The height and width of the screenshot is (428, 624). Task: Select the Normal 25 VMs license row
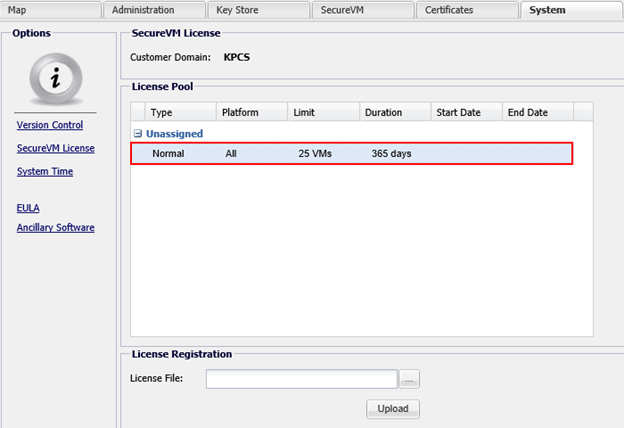[352, 153]
